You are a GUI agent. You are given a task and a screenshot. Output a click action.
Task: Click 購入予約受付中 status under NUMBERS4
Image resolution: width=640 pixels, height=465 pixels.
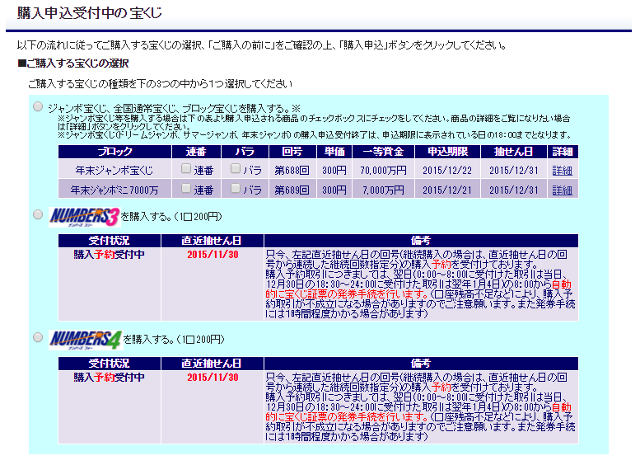point(109,377)
